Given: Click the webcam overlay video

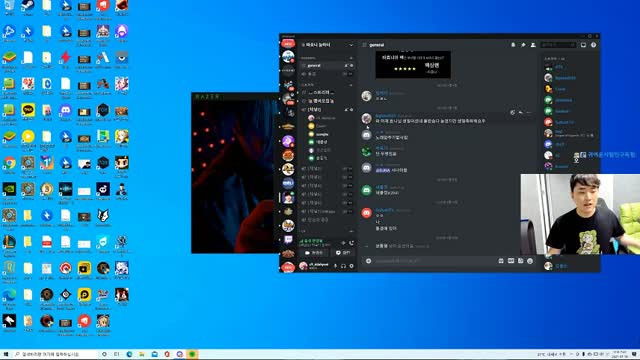Looking at the screenshot, I should [580, 214].
